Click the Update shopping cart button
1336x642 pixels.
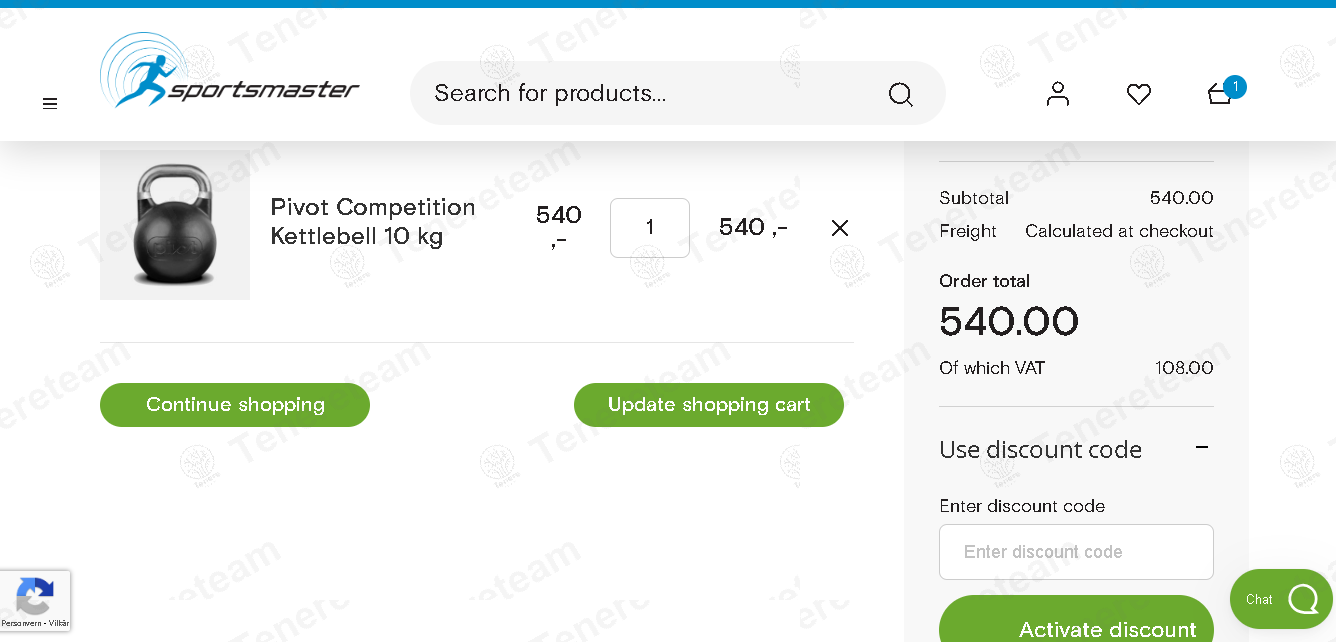pos(709,405)
